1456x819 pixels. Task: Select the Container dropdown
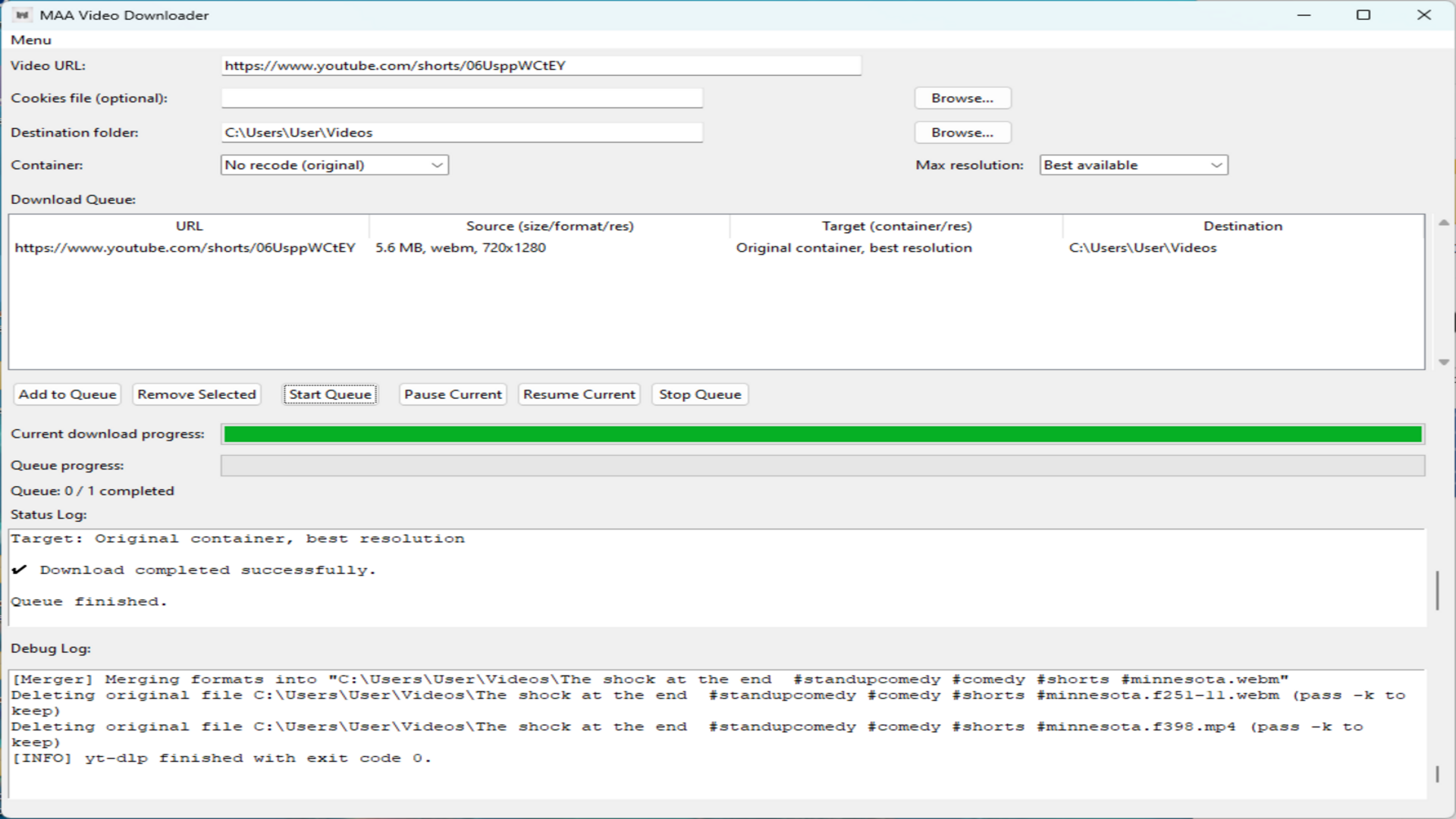[x=334, y=165]
